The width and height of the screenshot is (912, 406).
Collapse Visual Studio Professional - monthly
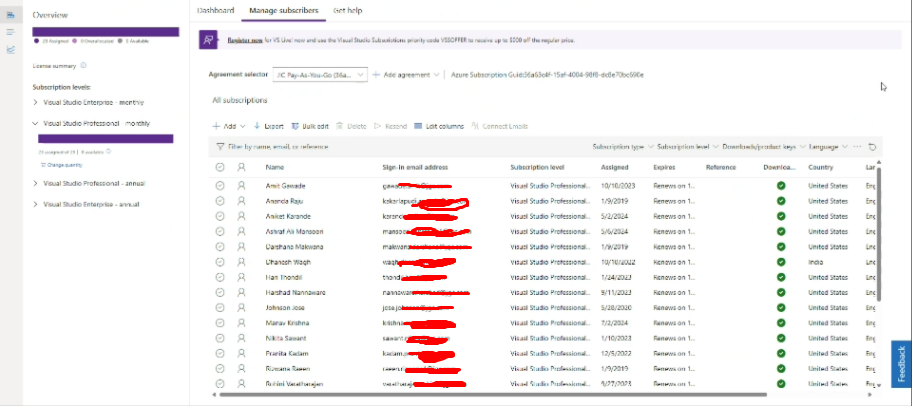(x=35, y=124)
